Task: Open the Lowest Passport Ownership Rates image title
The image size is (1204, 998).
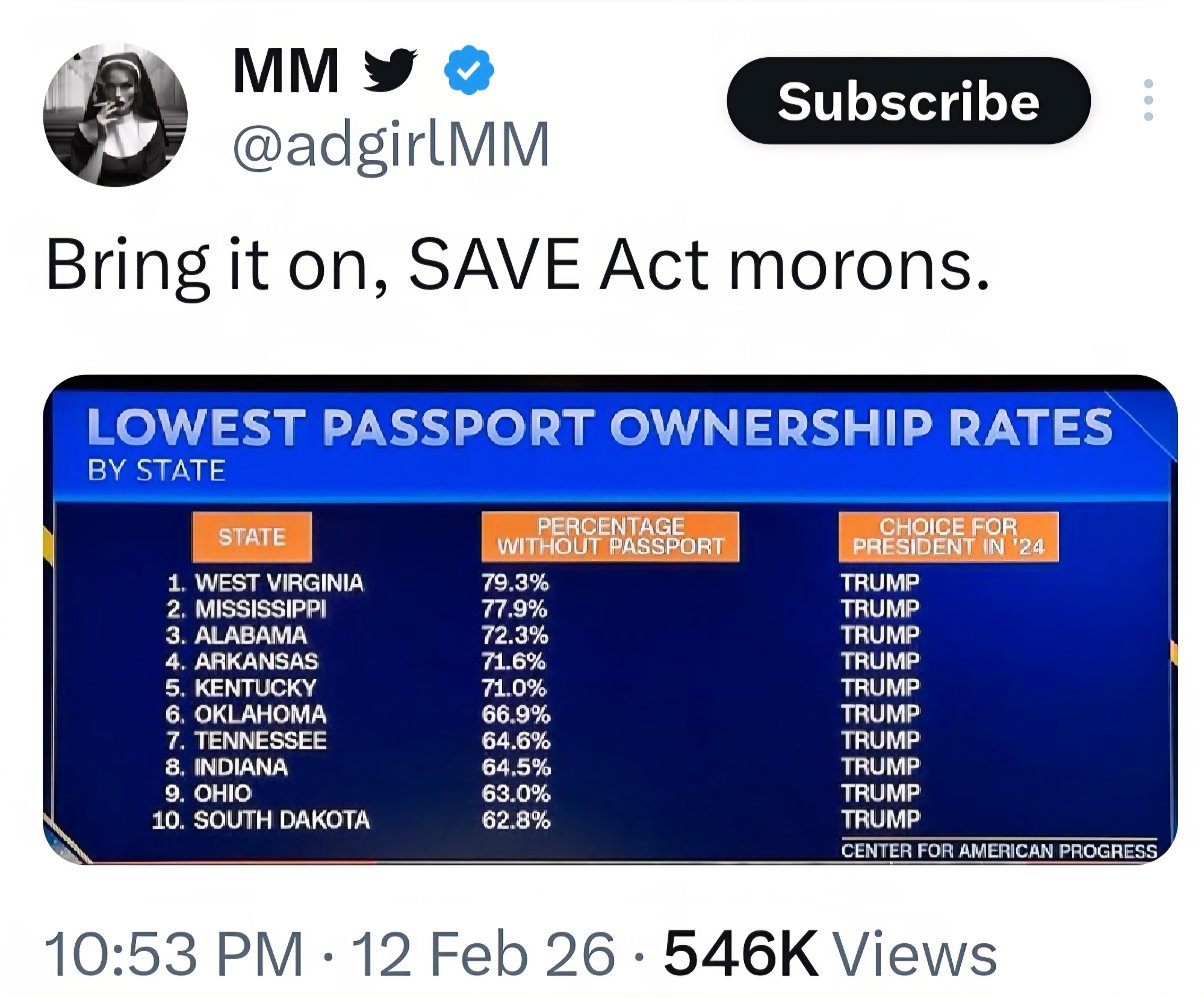Action: tap(600, 427)
